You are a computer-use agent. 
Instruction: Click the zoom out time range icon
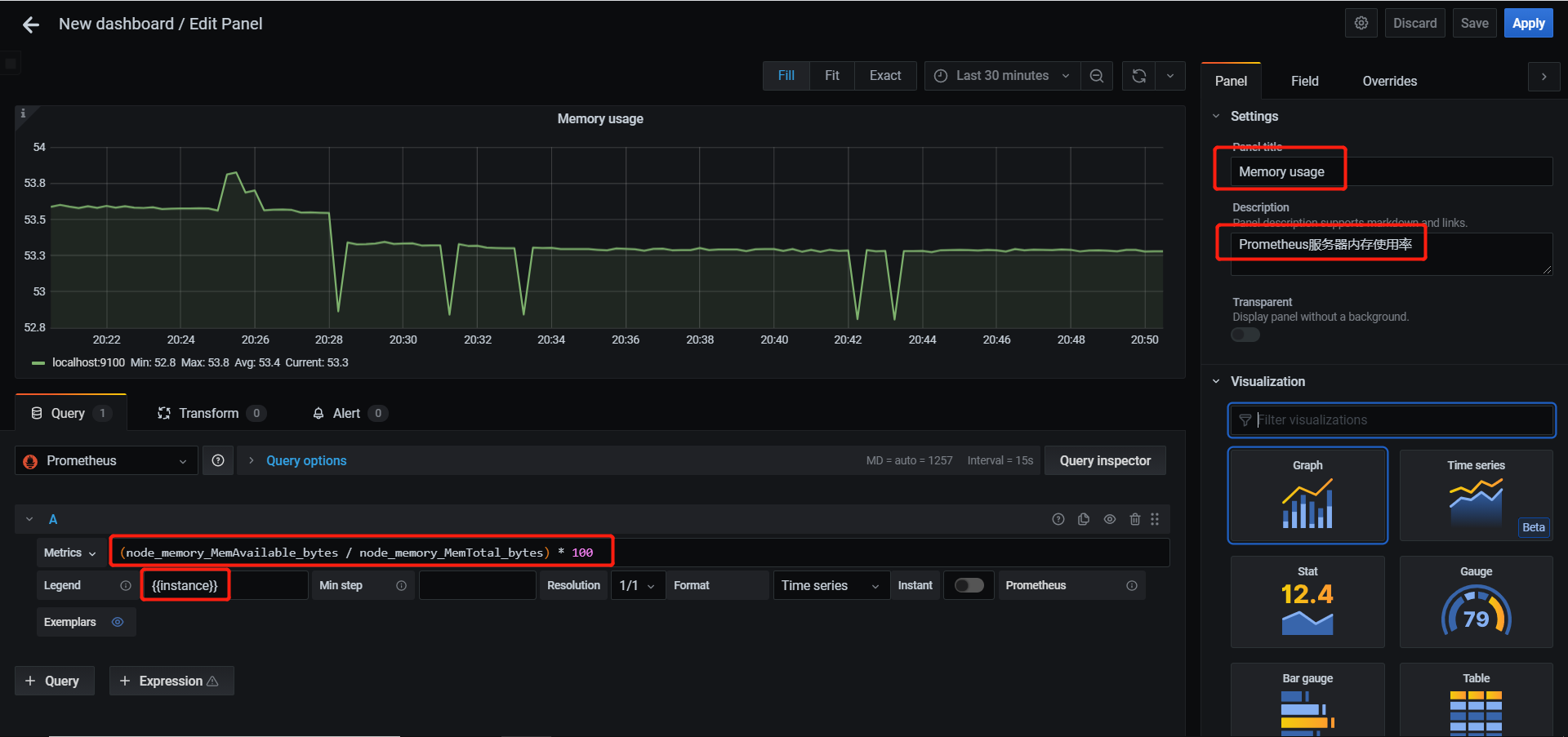click(x=1097, y=76)
